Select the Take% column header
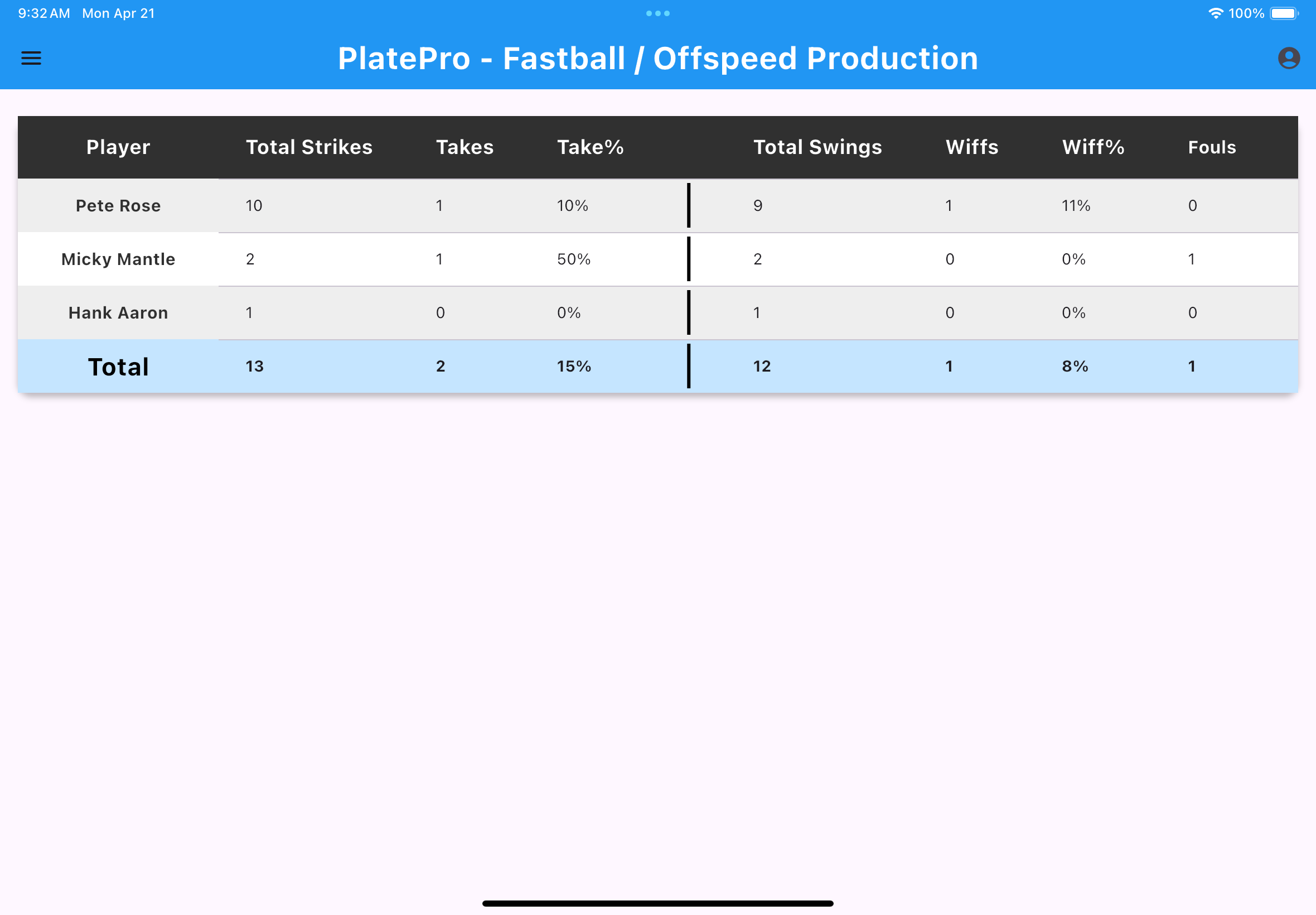 [x=590, y=147]
